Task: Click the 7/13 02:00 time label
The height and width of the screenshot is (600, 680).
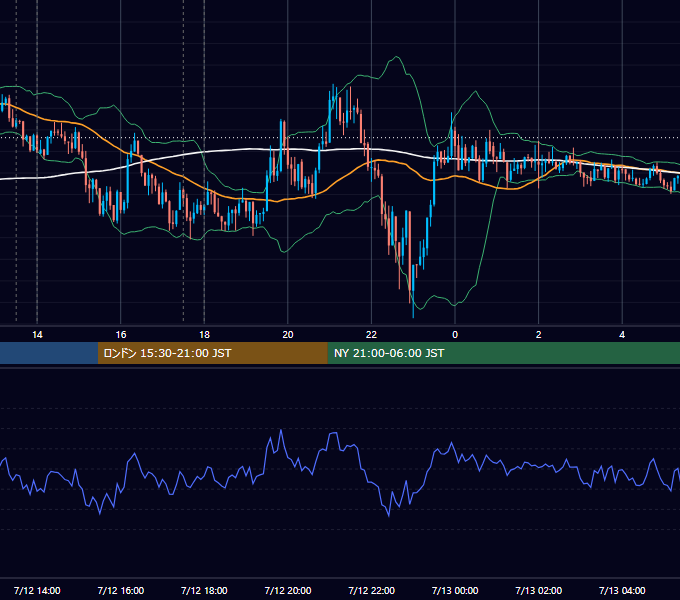Action: coord(539,590)
